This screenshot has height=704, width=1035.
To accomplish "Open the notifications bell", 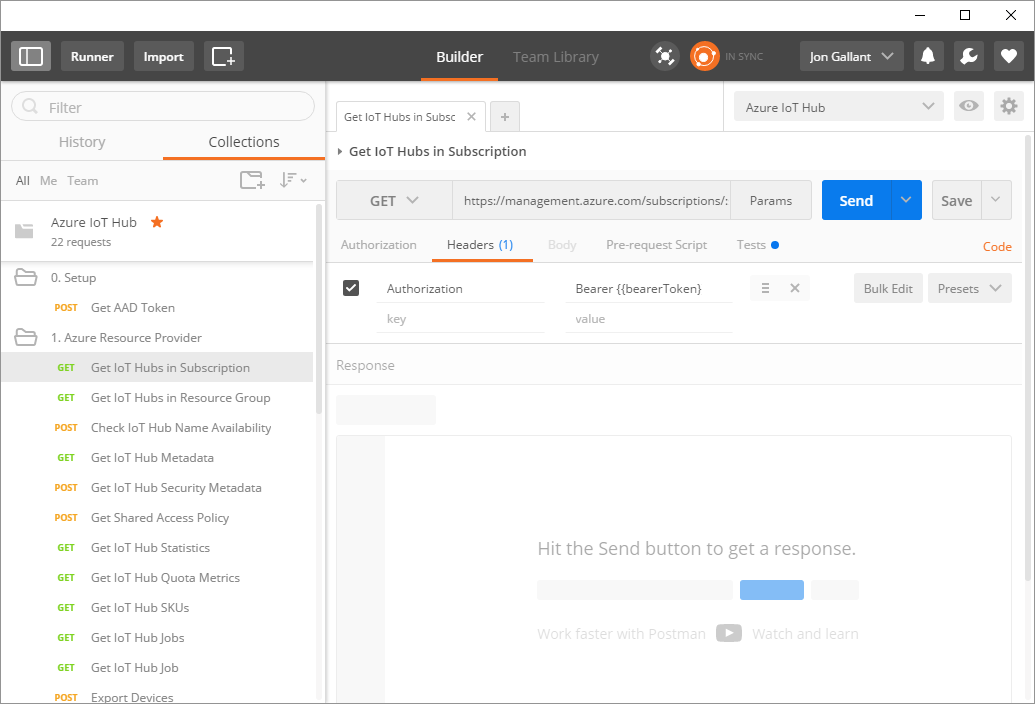I will coord(929,56).
